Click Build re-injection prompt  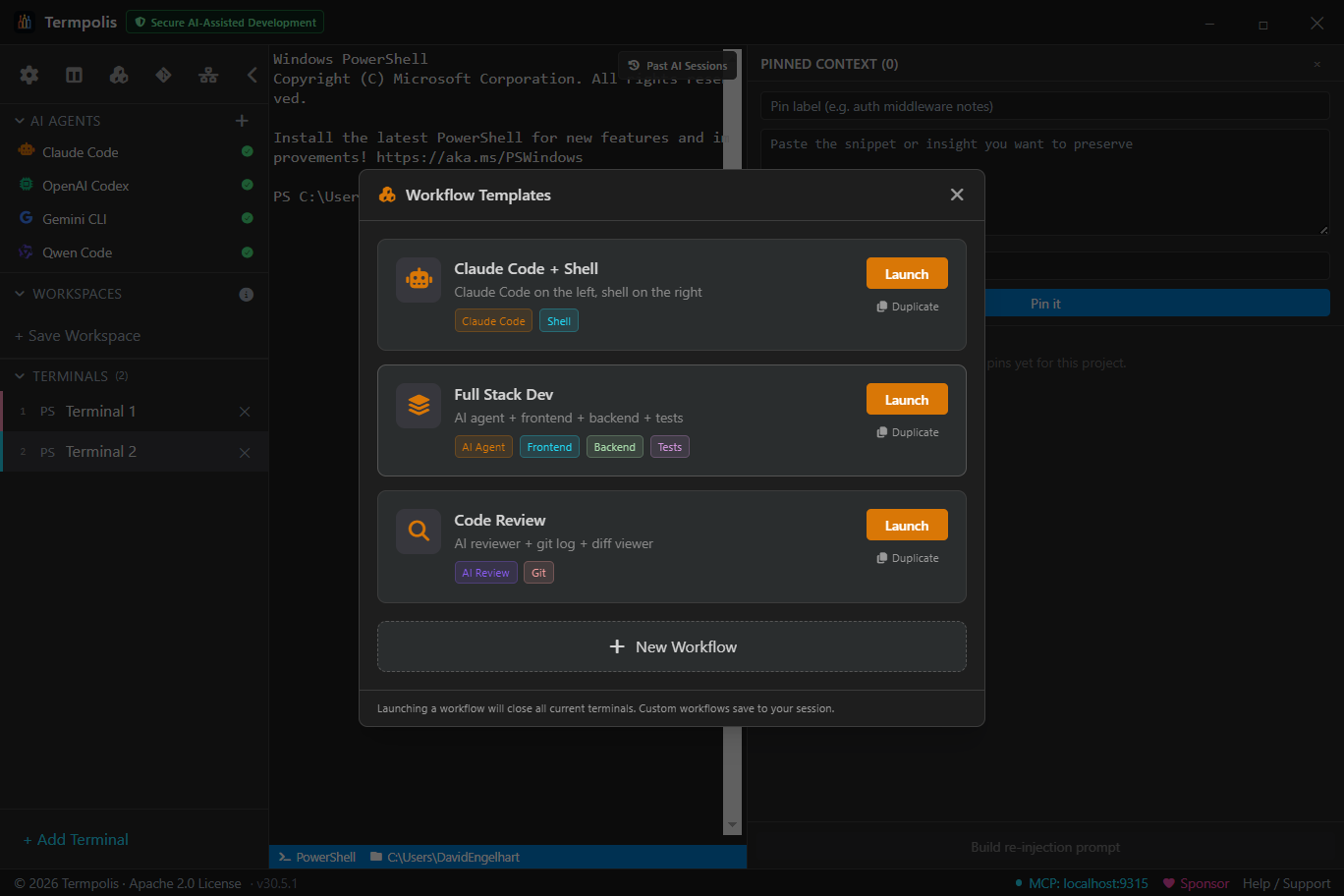tap(1045, 847)
